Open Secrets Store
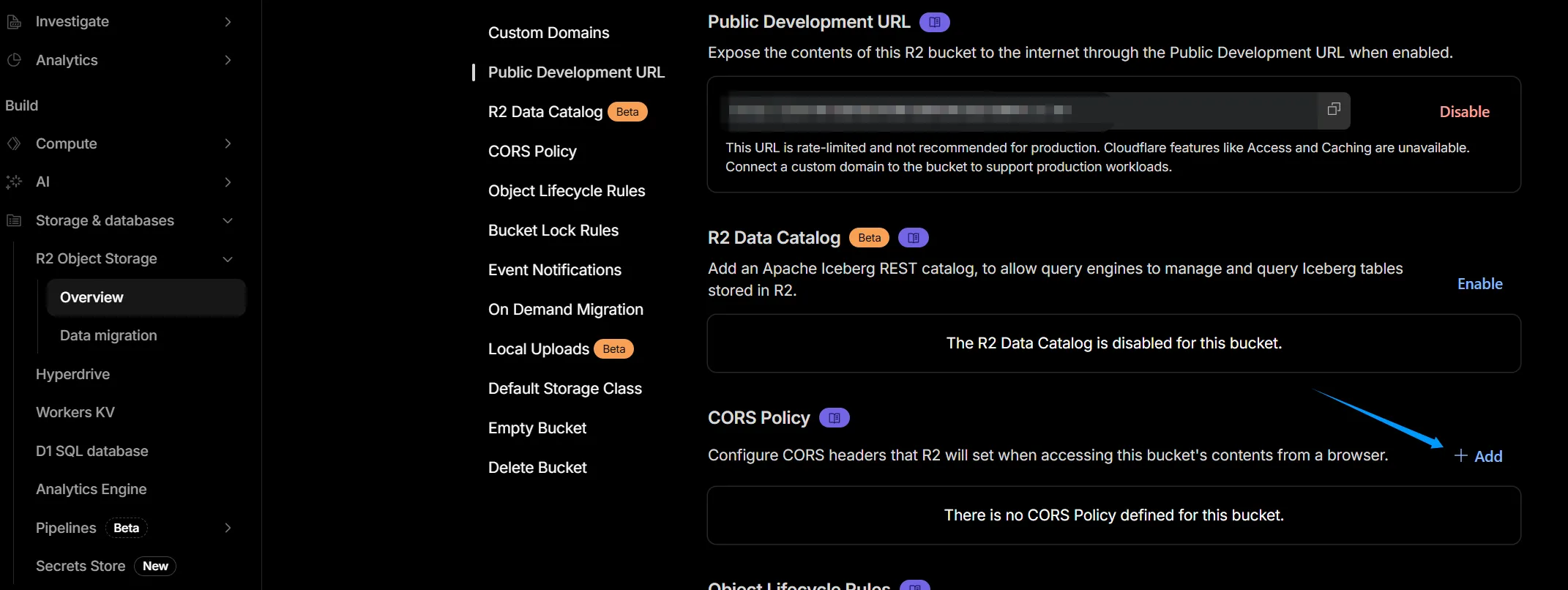The image size is (1568, 590). pos(81,566)
